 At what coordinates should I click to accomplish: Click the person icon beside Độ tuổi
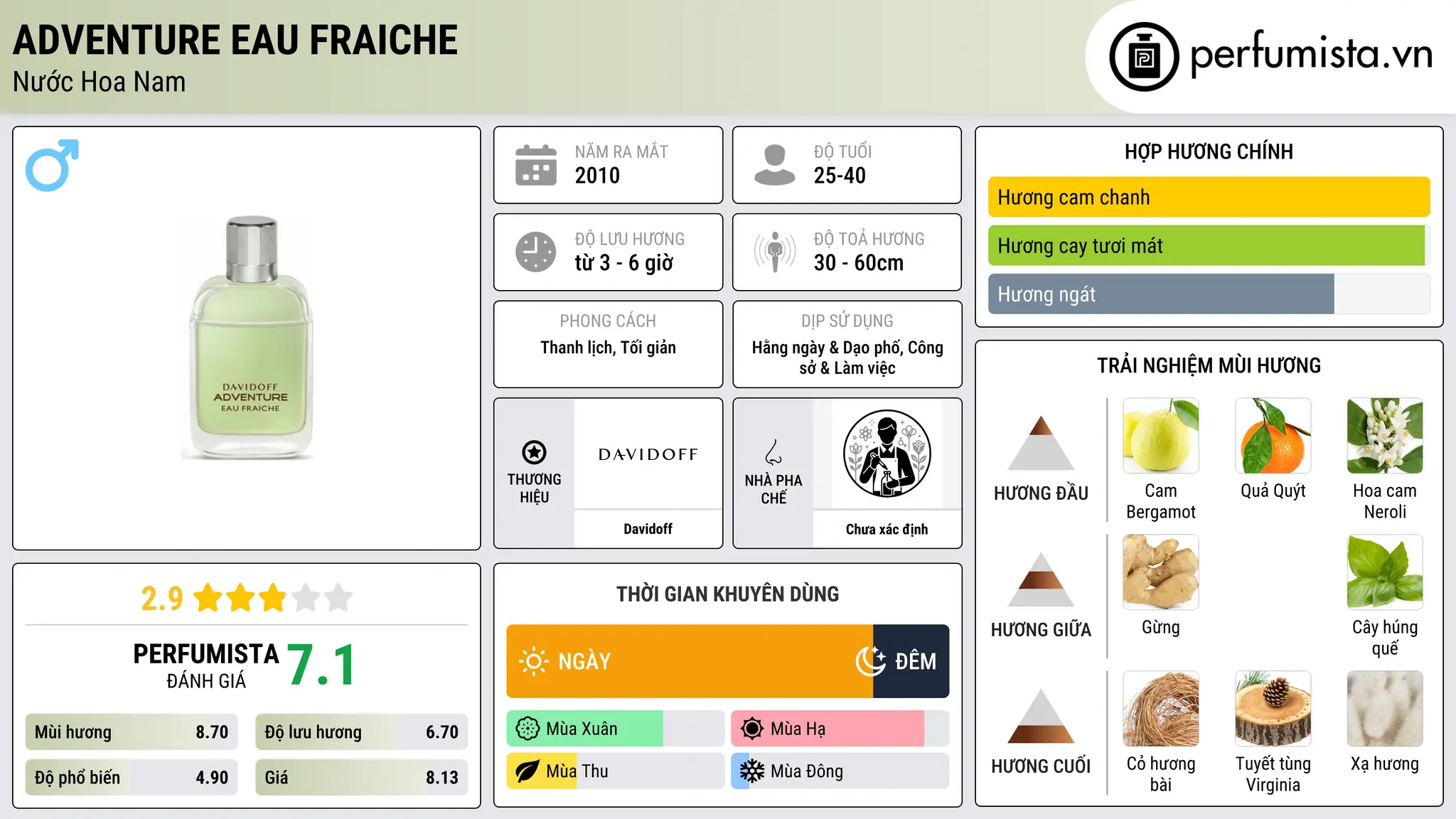click(x=775, y=165)
